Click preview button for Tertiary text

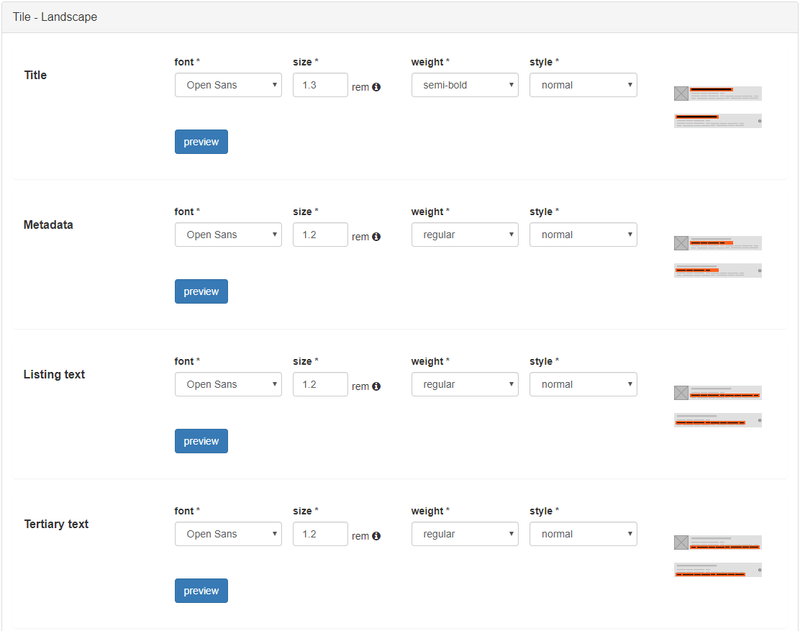click(201, 591)
